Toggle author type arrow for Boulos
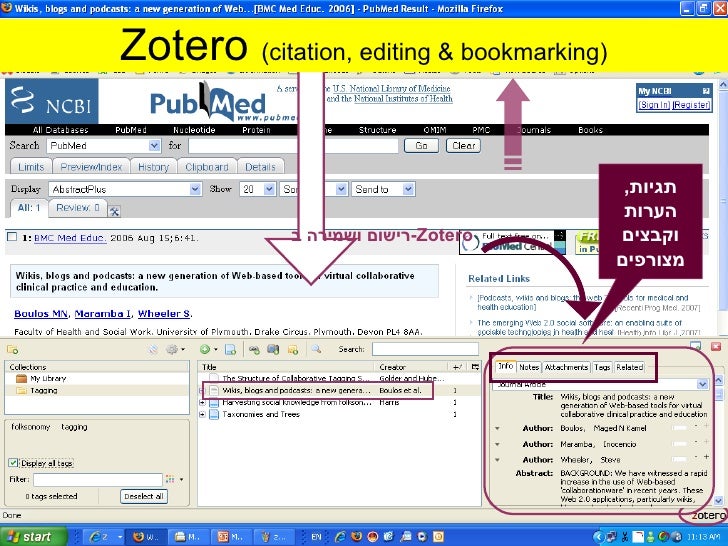Viewport: 728px width, 546px height. tap(497, 429)
